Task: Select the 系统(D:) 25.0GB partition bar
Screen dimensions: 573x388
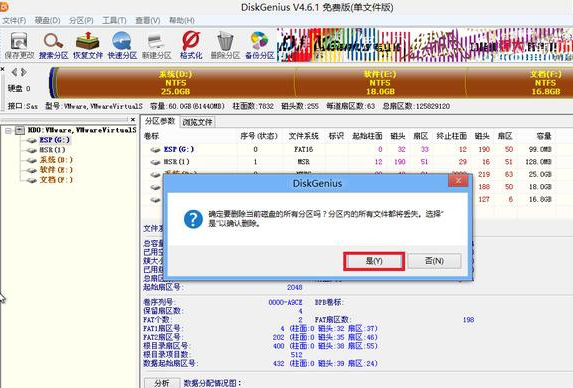Action: click(175, 83)
